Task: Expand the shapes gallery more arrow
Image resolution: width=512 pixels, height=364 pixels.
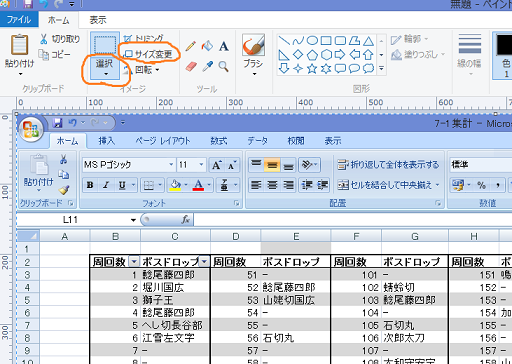Action: (382, 68)
